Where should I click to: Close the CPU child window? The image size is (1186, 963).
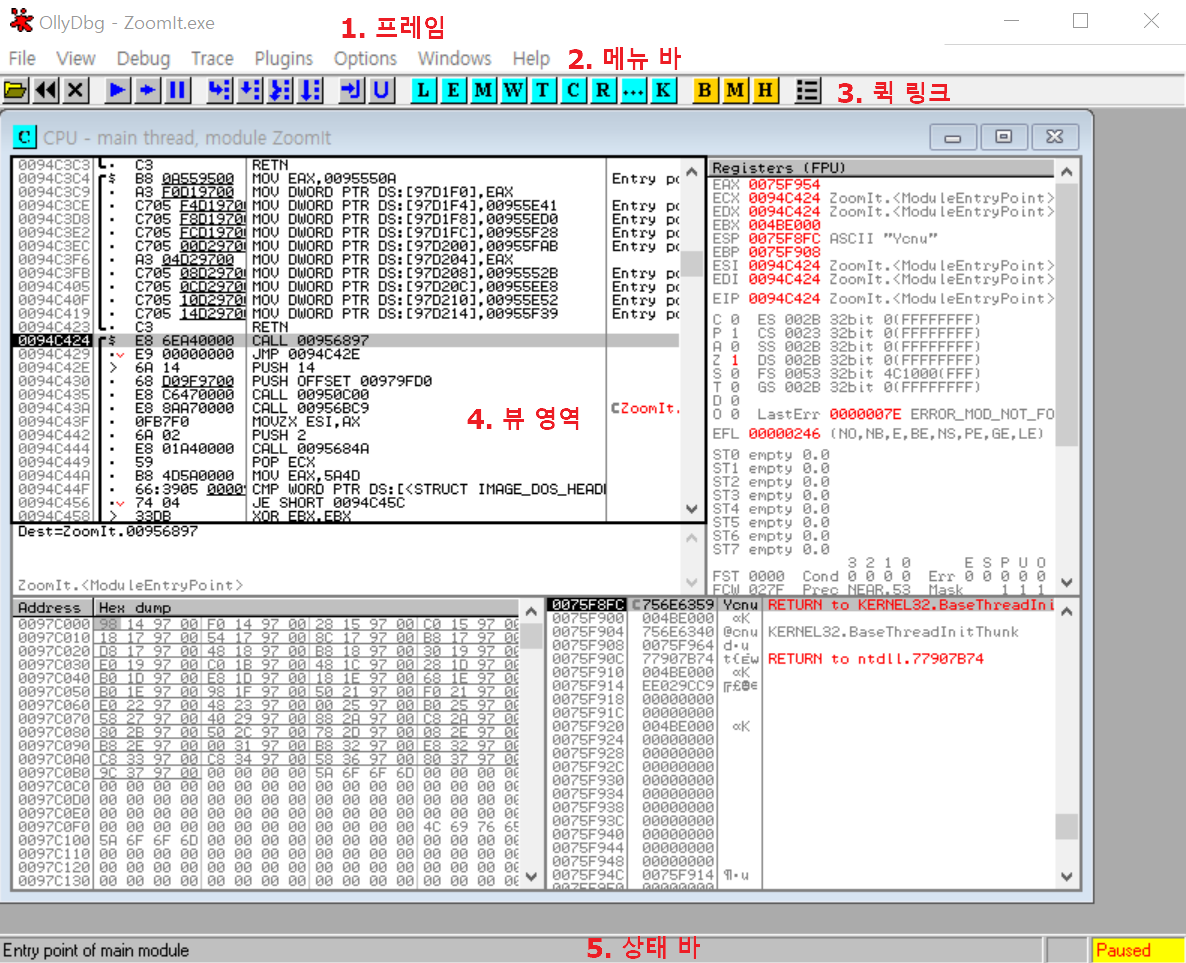tap(1054, 137)
